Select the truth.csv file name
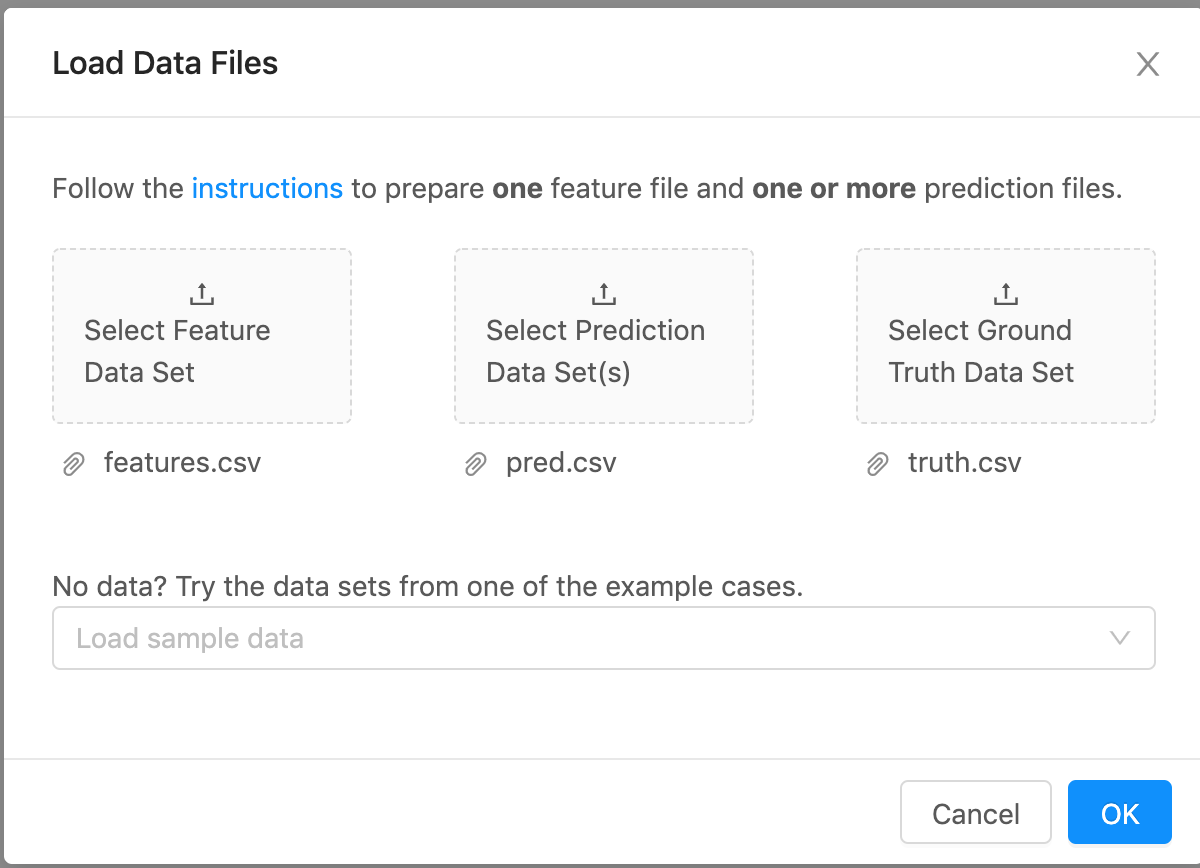The image size is (1200, 868). (x=964, y=464)
